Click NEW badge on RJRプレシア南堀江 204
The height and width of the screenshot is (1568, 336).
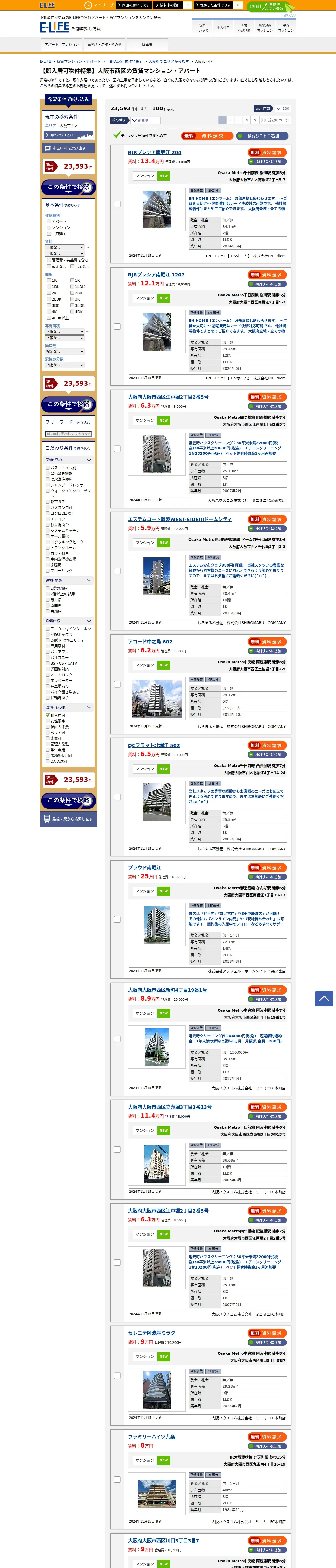[164, 175]
